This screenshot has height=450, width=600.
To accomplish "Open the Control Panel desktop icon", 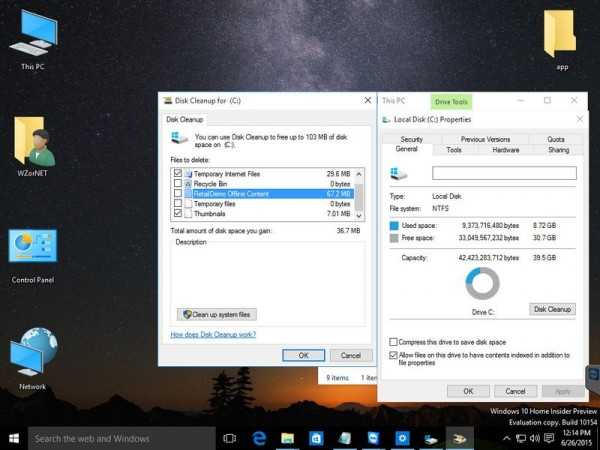I will (33, 256).
